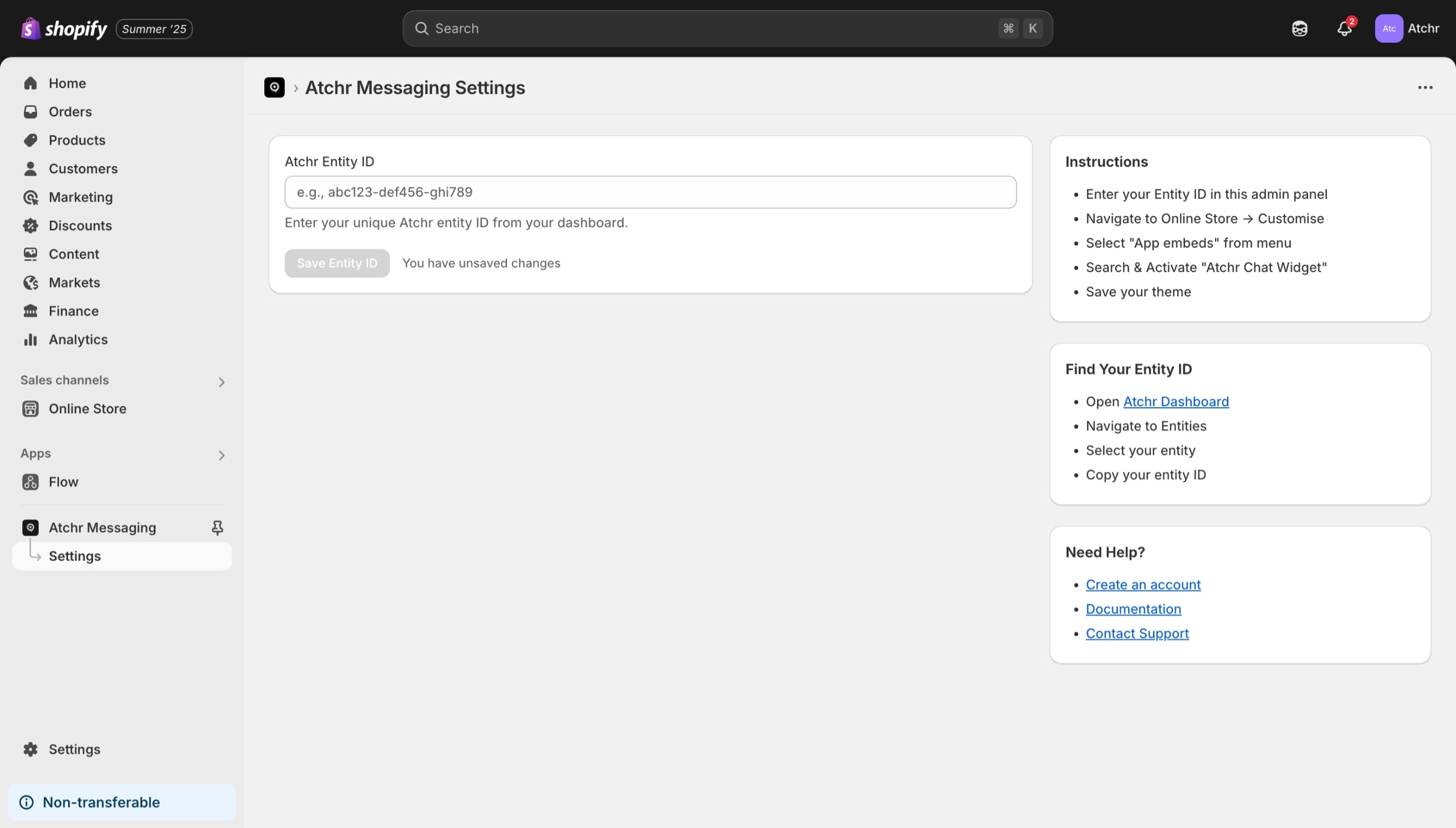Click the Contact Support link
The width and height of the screenshot is (1456, 828).
(x=1137, y=633)
